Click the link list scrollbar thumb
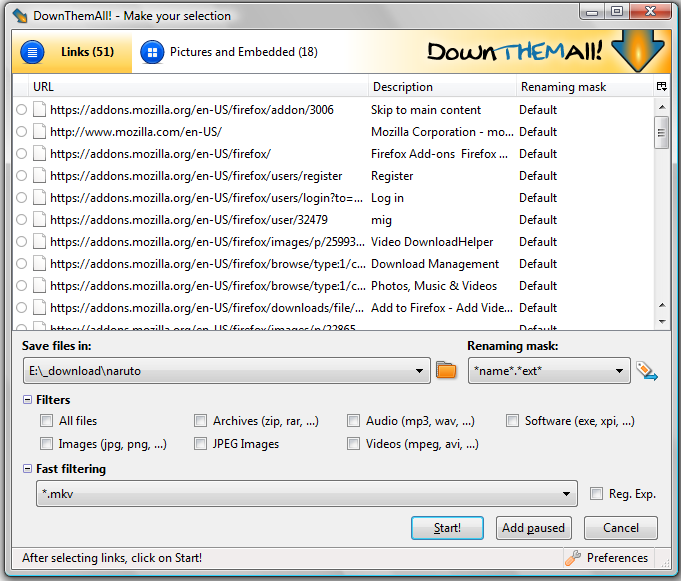681x581 pixels. [x=661, y=132]
